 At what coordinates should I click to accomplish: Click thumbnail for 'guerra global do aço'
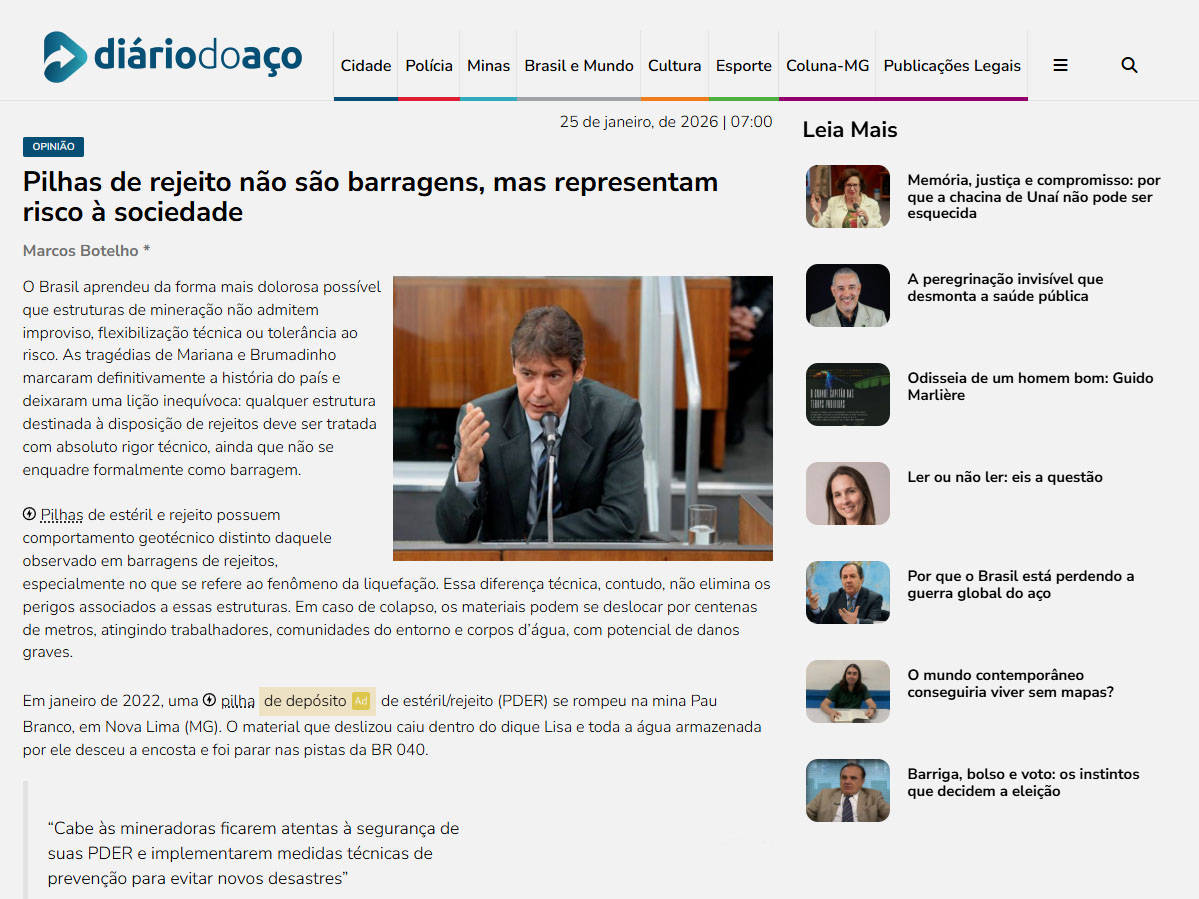click(x=847, y=592)
